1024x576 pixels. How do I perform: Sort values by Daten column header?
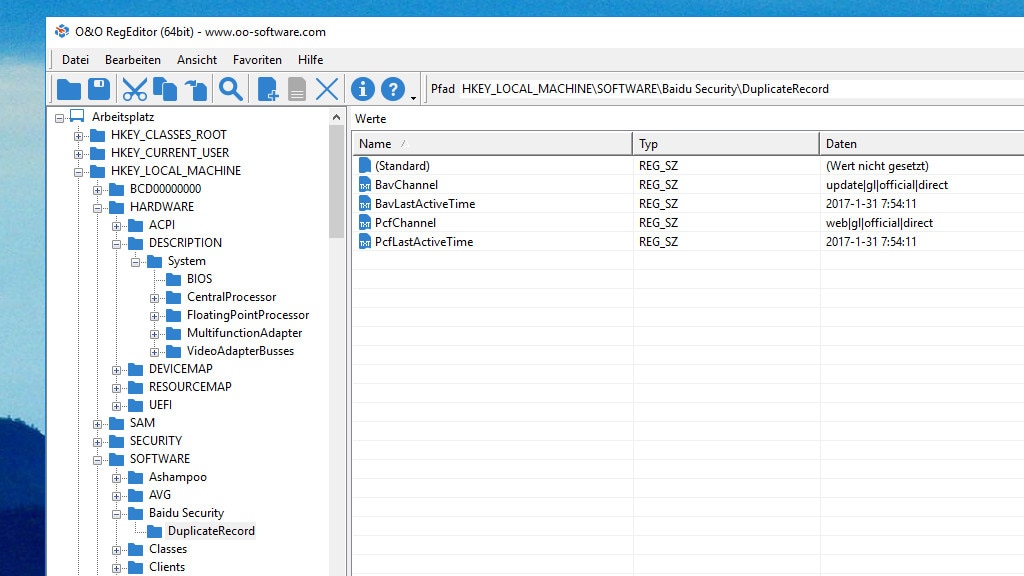coord(921,144)
